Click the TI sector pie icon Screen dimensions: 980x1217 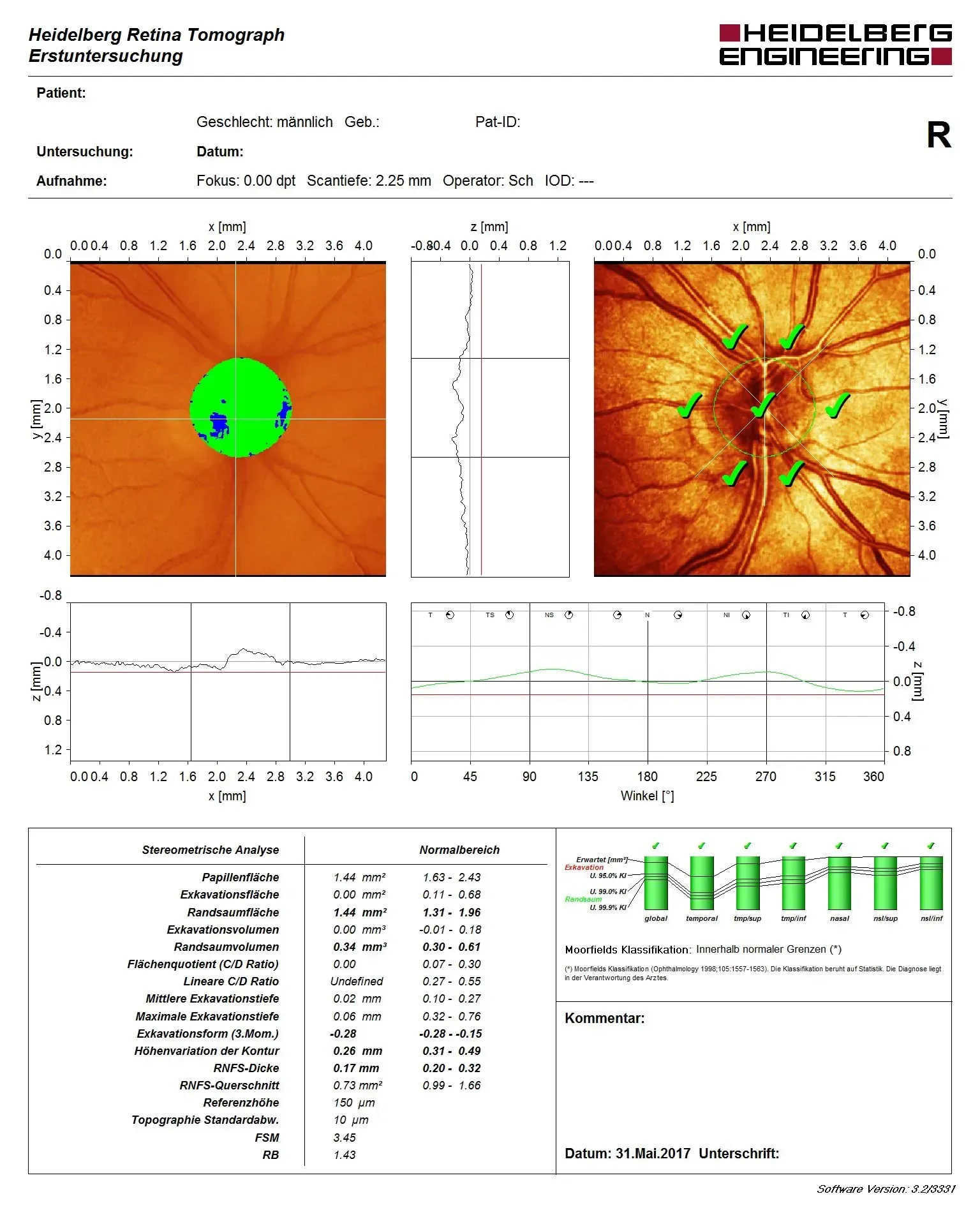pyautogui.click(x=805, y=615)
